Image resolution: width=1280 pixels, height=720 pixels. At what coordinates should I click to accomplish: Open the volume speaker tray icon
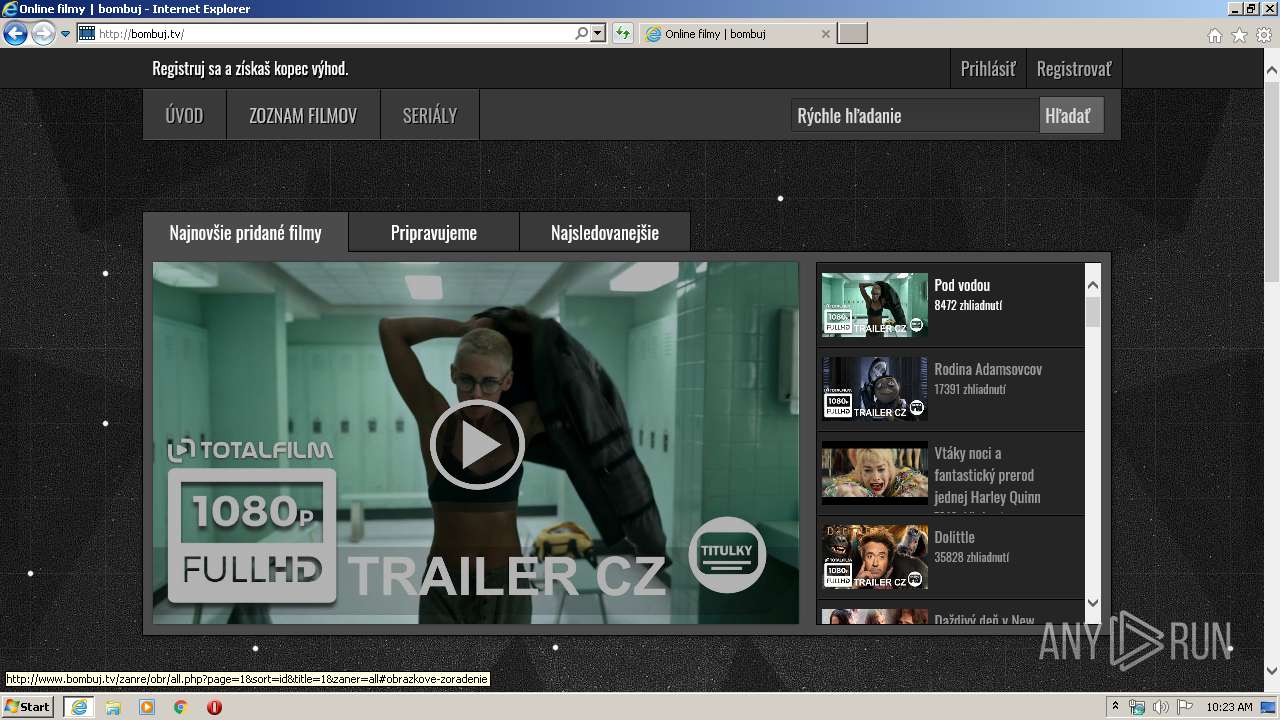click(x=1161, y=707)
